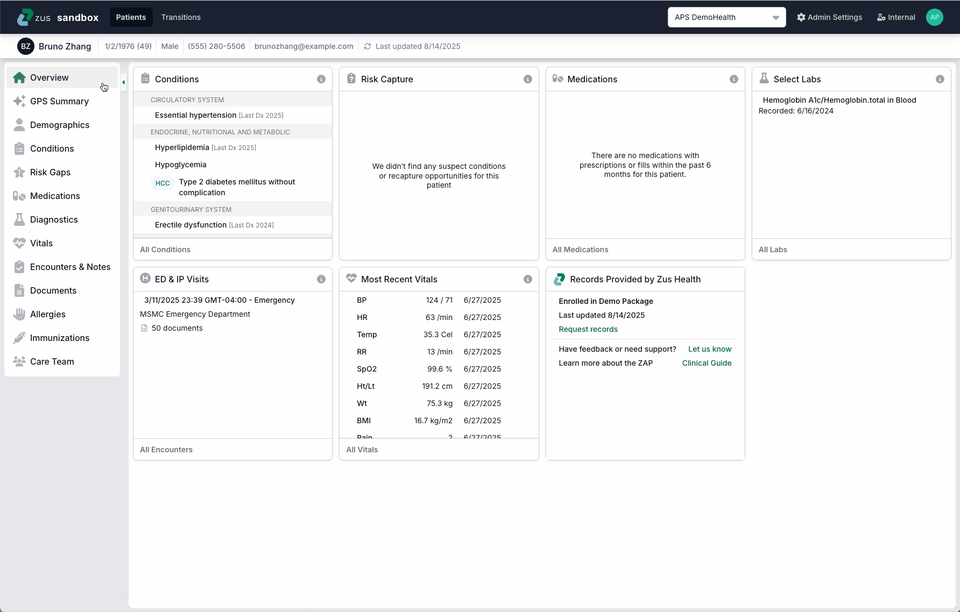960x612 pixels.
Task: Show info for the Medications card
Action: (x=733, y=79)
